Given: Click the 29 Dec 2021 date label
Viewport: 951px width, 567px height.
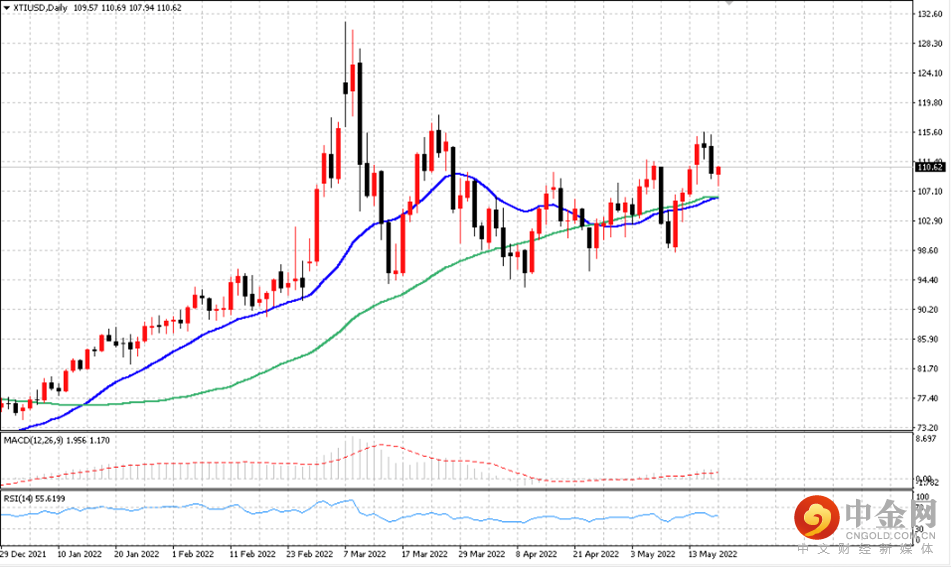Looking at the screenshot, I should pyautogui.click(x=22, y=552).
